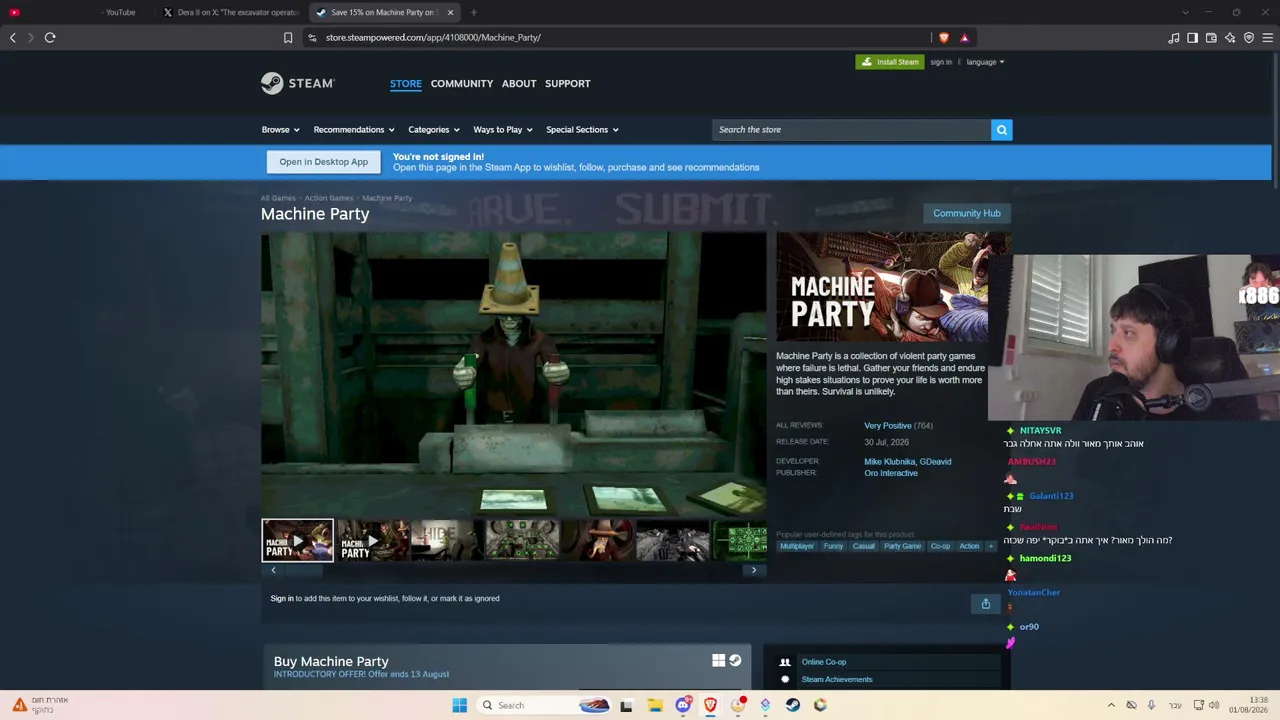Click All Games breadcrumb link
Screen dimensions: 1280x720
pyautogui.click(x=278, y=198)
